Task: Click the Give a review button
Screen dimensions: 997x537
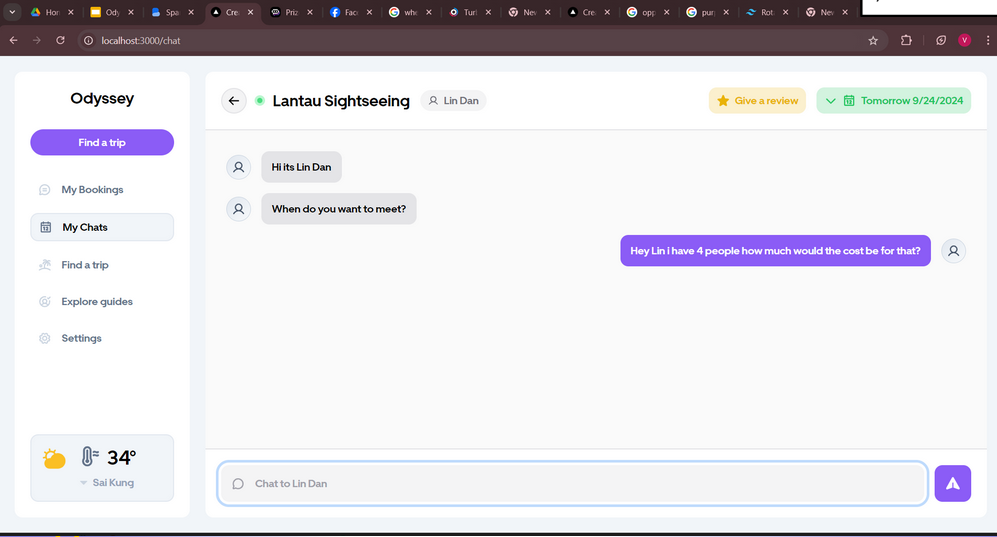Action: pos(757,100)
